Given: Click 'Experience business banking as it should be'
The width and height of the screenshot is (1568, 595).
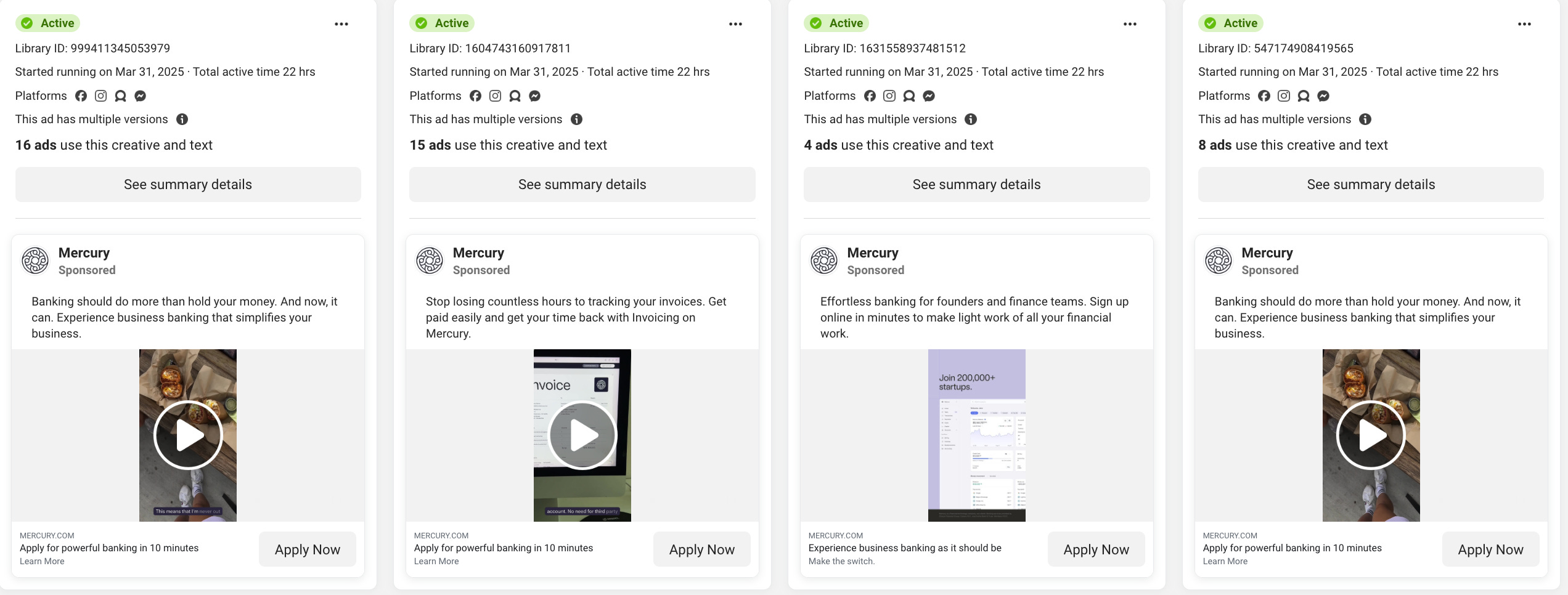Looking at the screenshot, I should 905,548.
